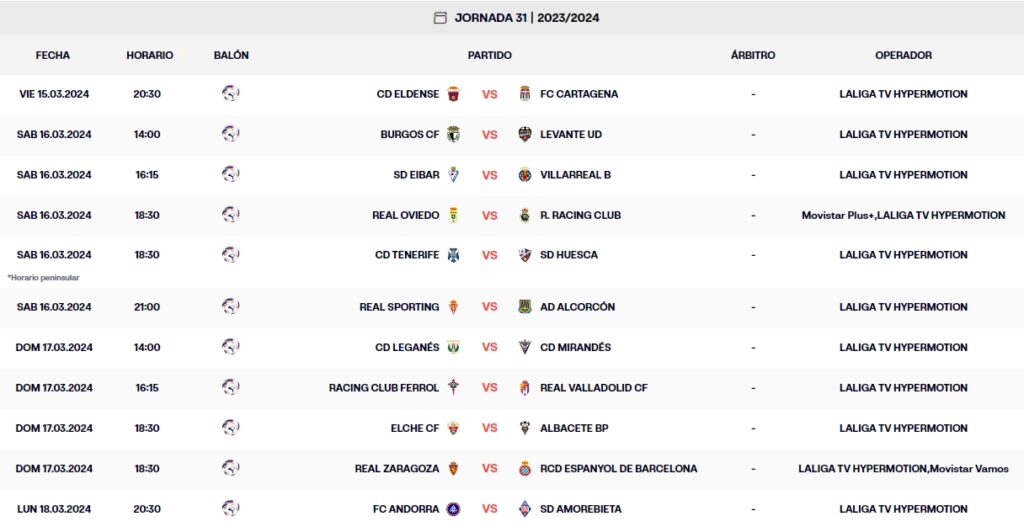This screenshot has height=527, width=1024.
Task: Click FC Andorra club crest
Action: [x=453, y=509]
